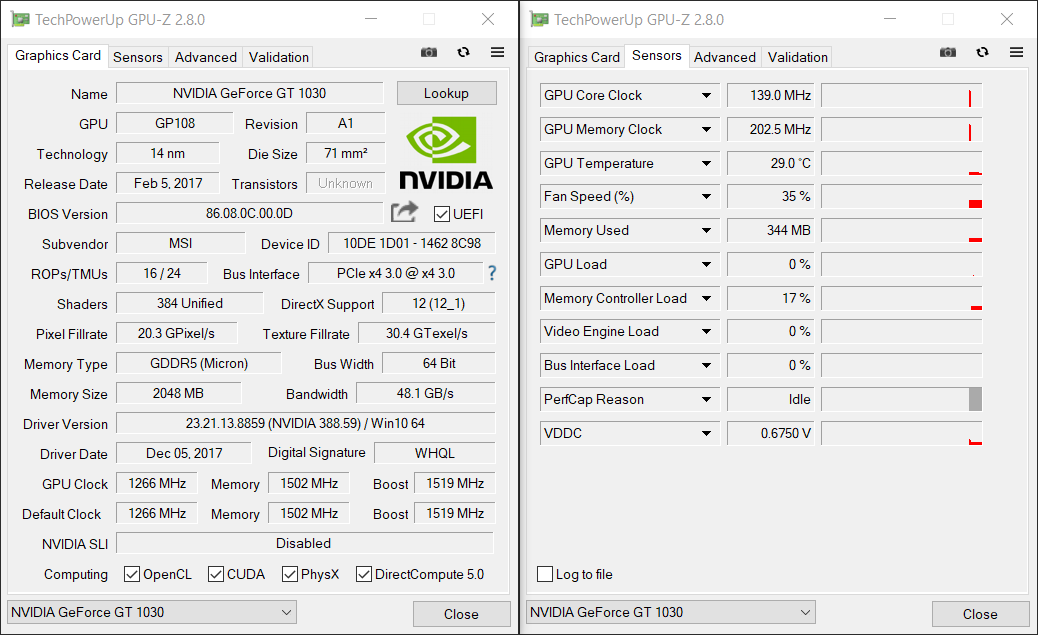Switch to Graphics Card tab in right window

point(577,57)
